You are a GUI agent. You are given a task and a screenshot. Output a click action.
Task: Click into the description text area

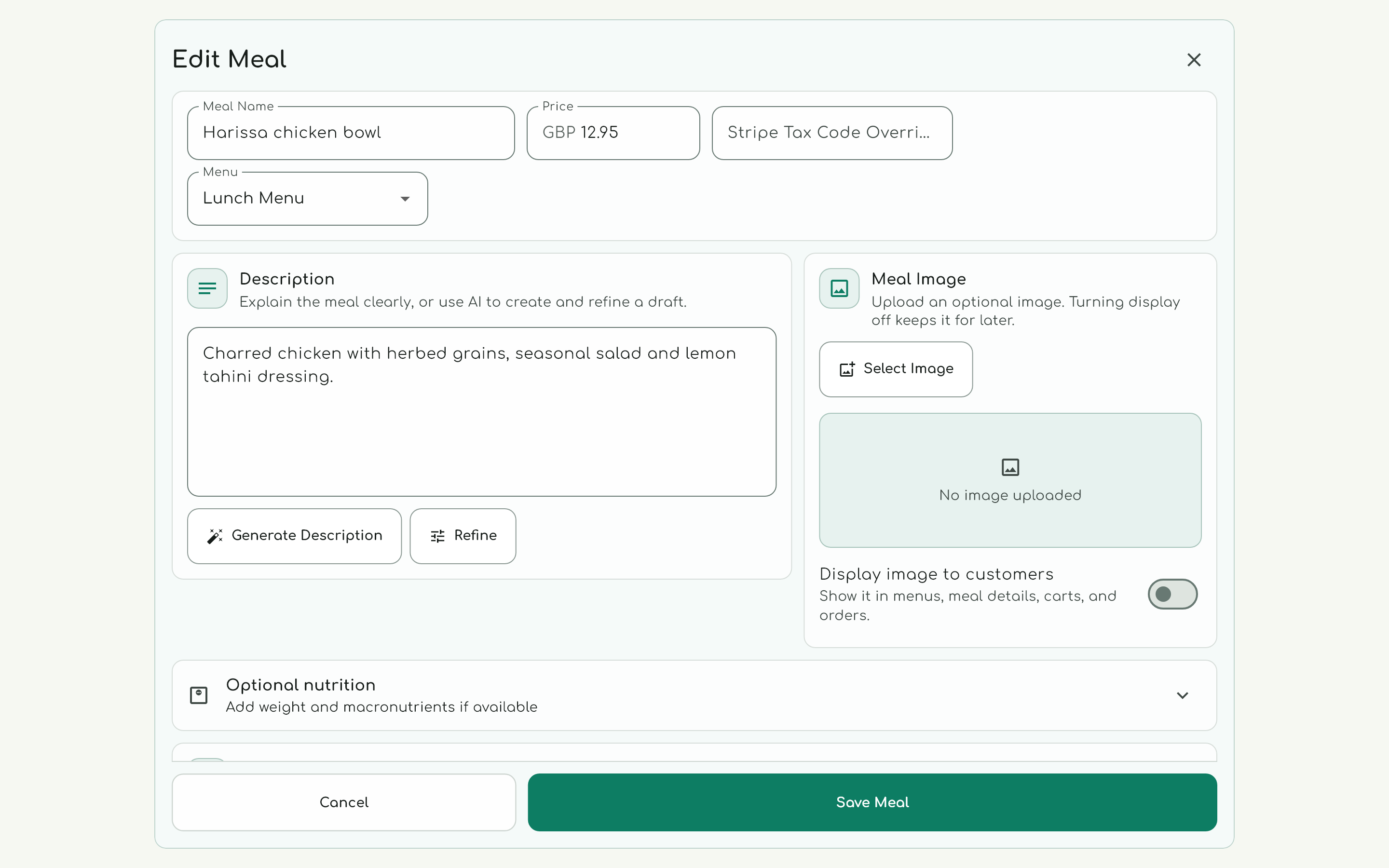click(481, 412)
